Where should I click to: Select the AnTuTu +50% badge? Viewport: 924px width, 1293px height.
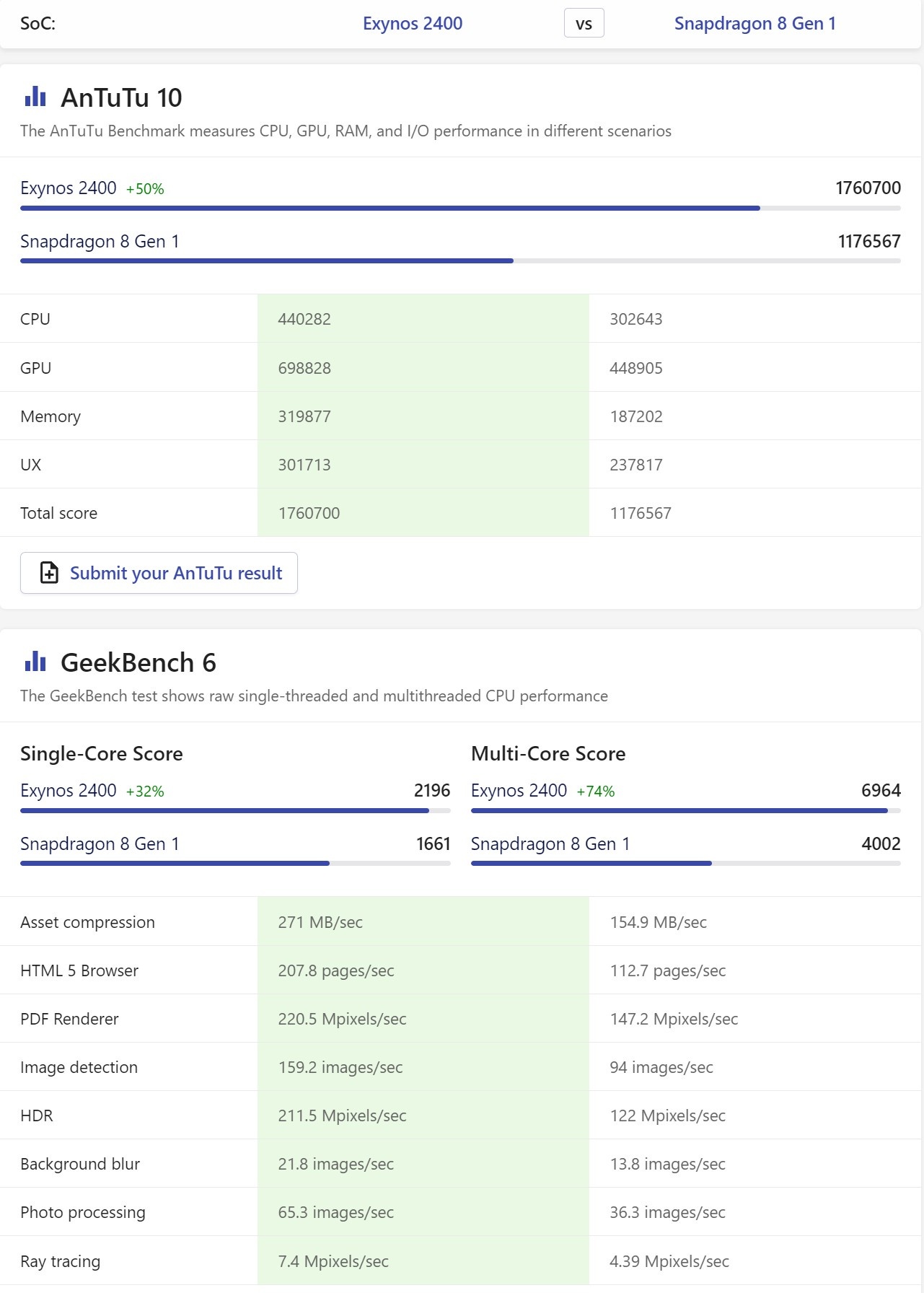pyautogui.click(x=145, y=189)
